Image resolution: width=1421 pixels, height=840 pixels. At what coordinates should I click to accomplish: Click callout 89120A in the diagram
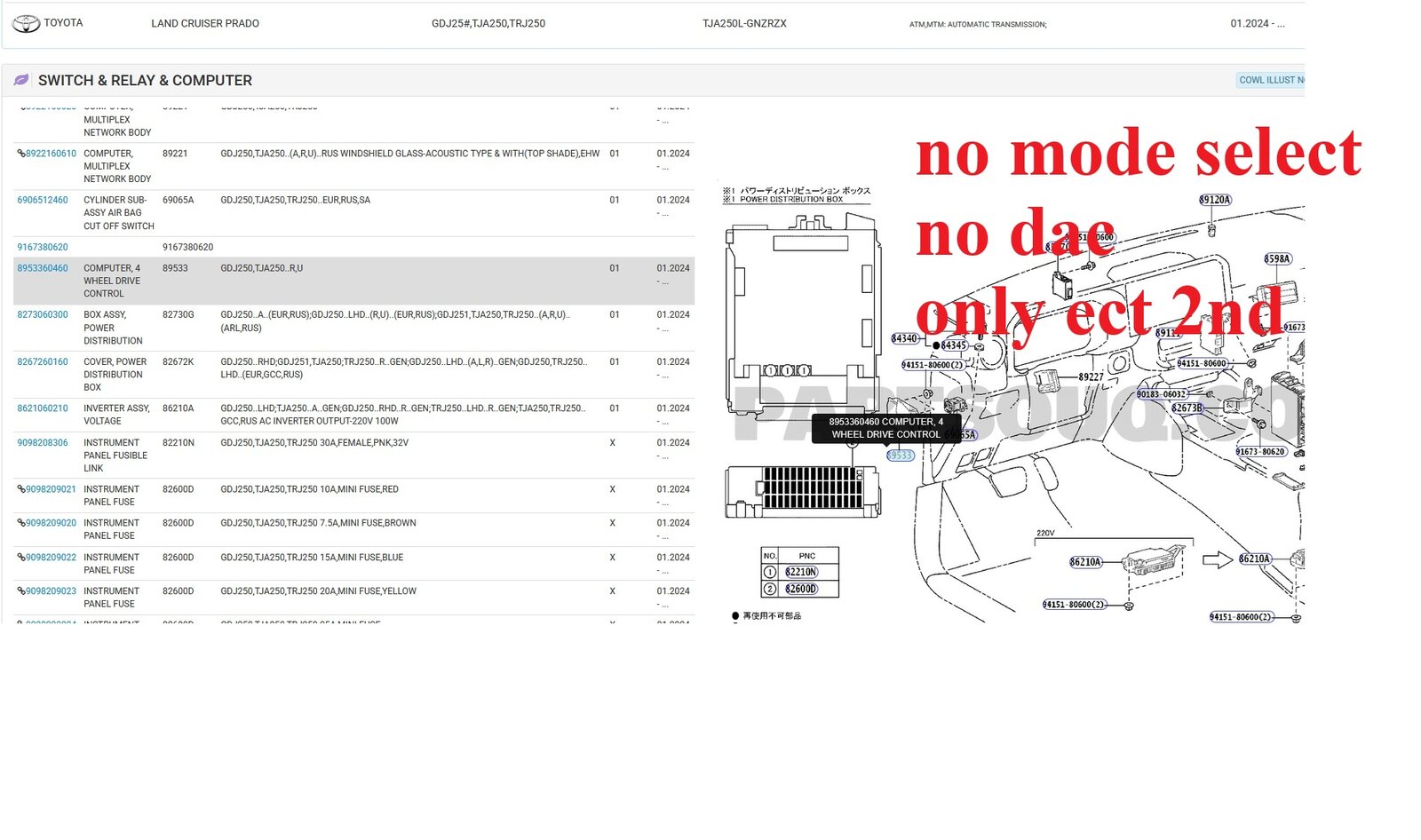click(x=1215, y=200)
